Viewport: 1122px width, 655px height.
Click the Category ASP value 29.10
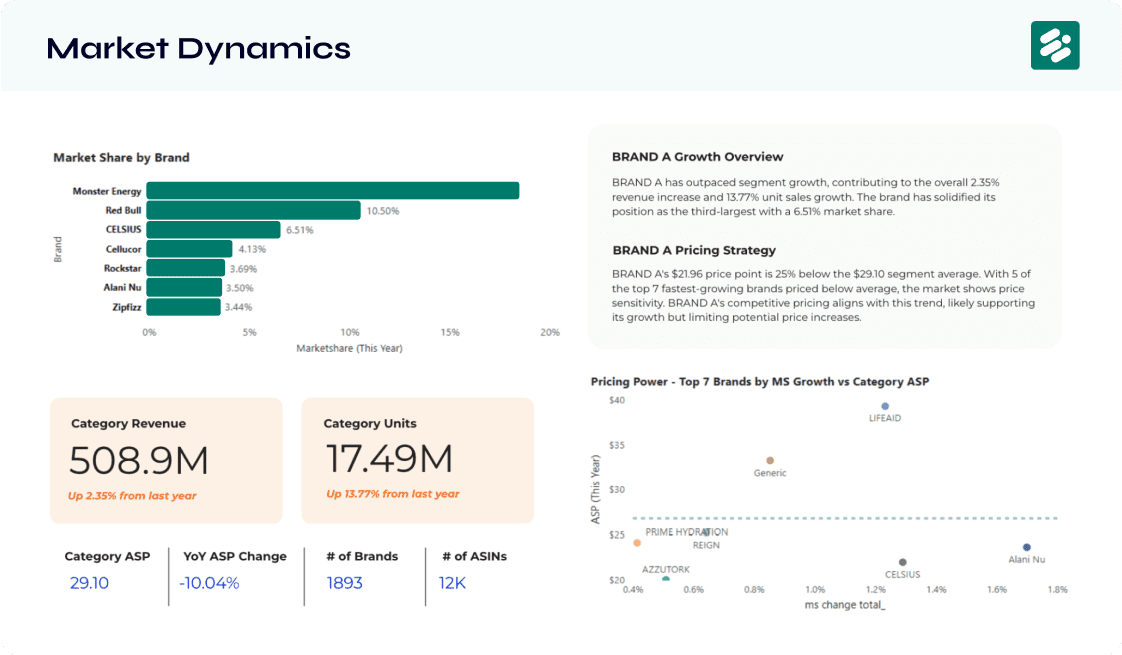(89, 583)
